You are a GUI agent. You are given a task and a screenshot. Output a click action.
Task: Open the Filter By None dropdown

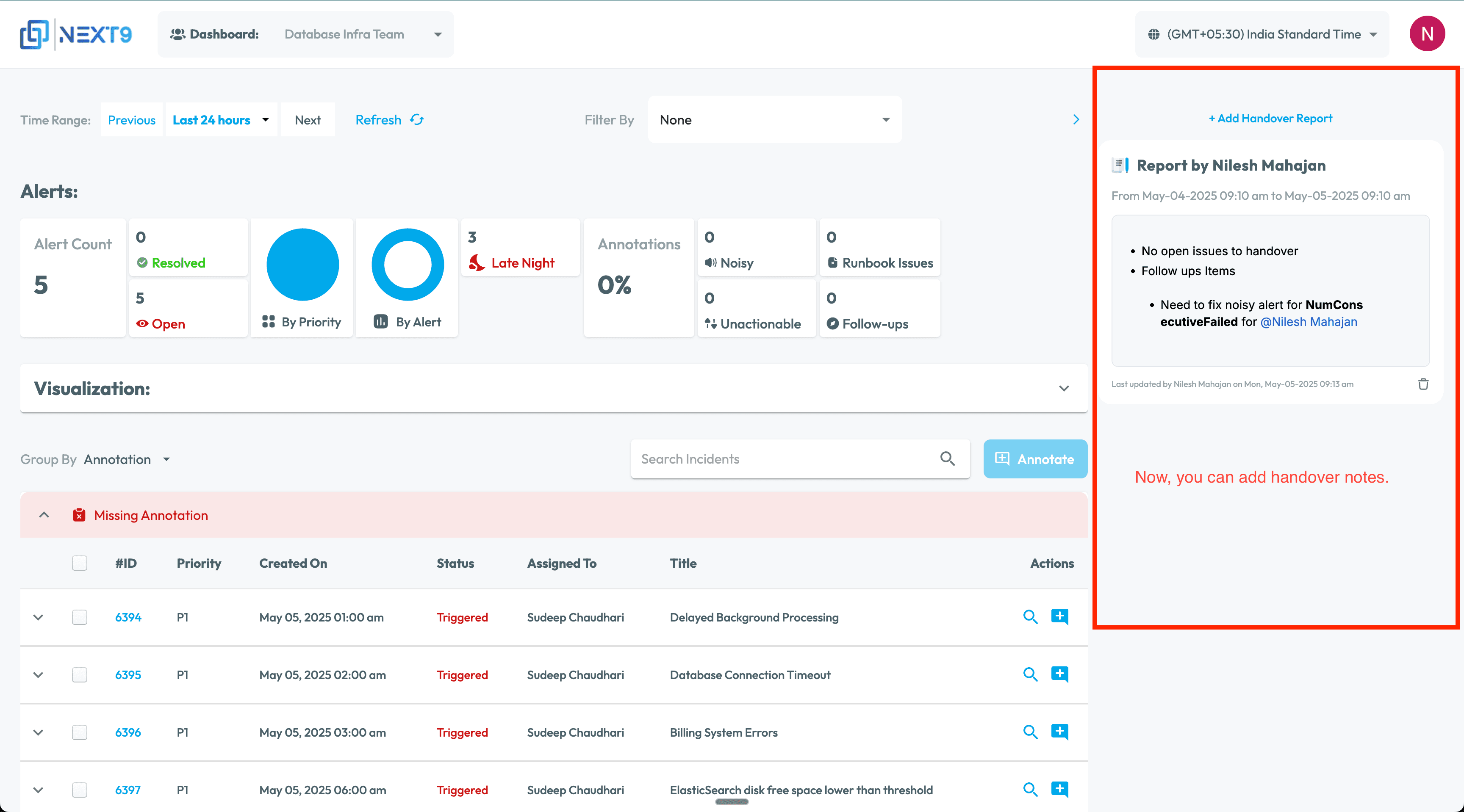(774, 120)
